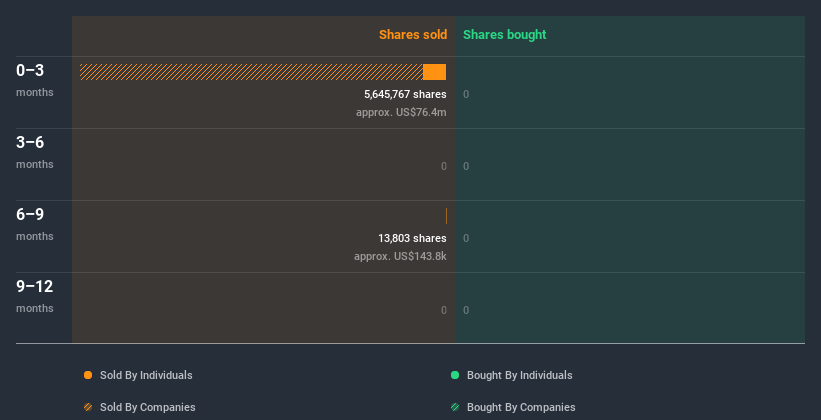
Task: Click the shares bought 0 in 0–3 months row
Action: (466, 94)
